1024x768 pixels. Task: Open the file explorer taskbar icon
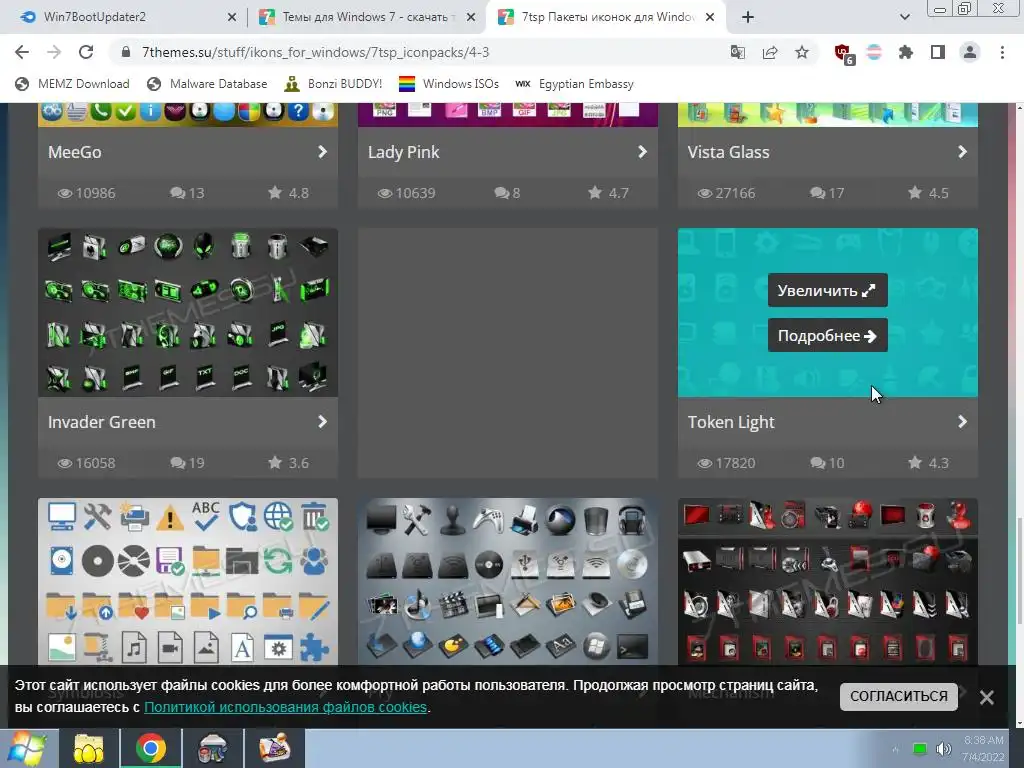[89, 749]
